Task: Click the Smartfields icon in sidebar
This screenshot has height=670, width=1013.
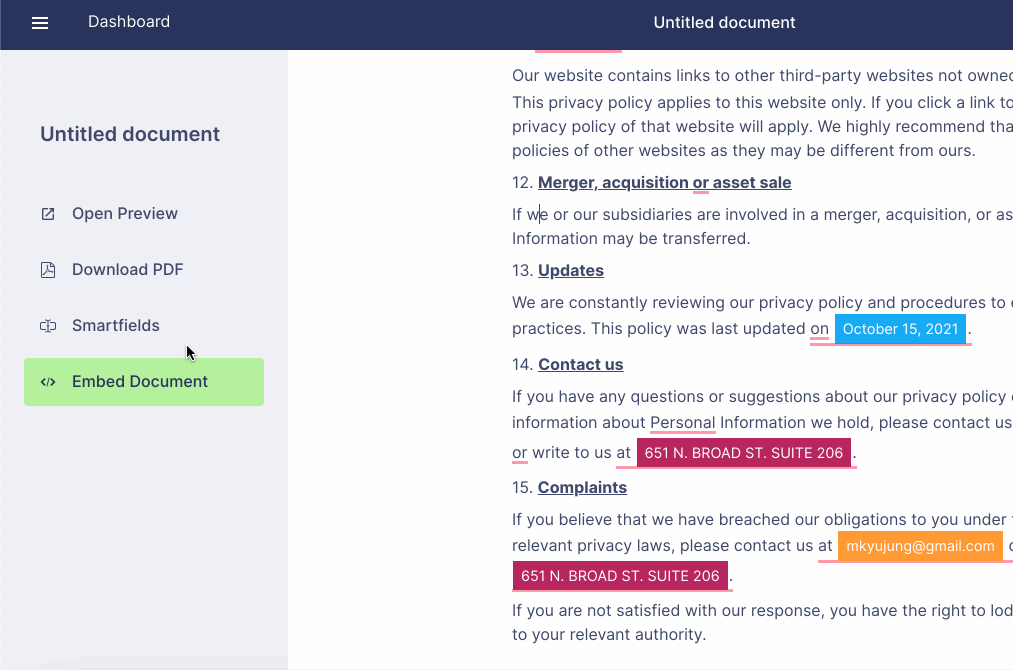Action: coord(48,326)
